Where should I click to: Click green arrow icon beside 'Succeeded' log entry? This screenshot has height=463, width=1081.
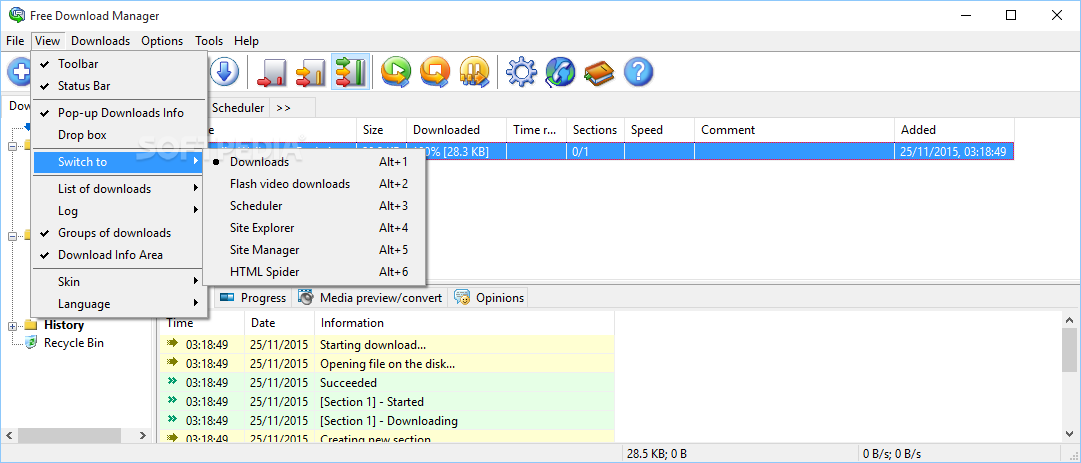tap(172, 382)
